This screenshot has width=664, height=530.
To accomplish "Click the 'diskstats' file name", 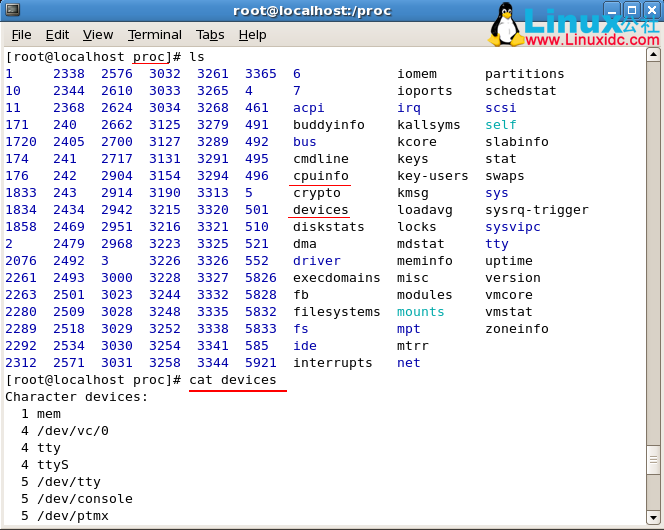I will click(329, 227).
